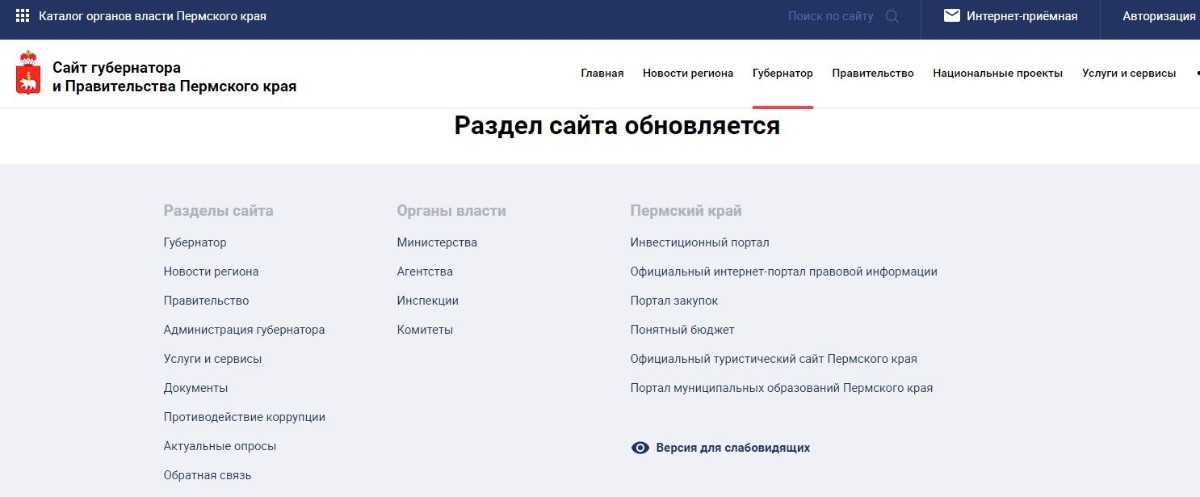The height and width of the screenshot is (497, 1200).
Task: Open the Авторизация login link
Action: tap(1158, 16)
